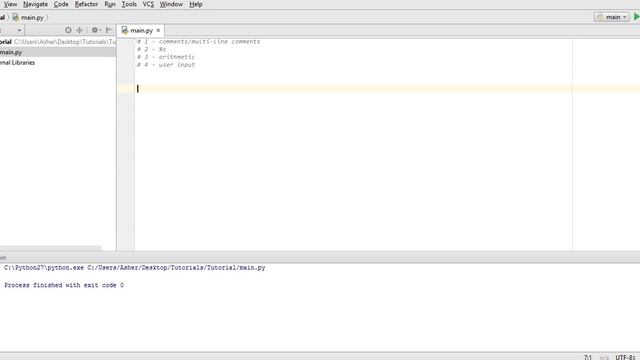Click the main.py breadcrumb in navigation bar
640x360 pixels.
(28, 18)
